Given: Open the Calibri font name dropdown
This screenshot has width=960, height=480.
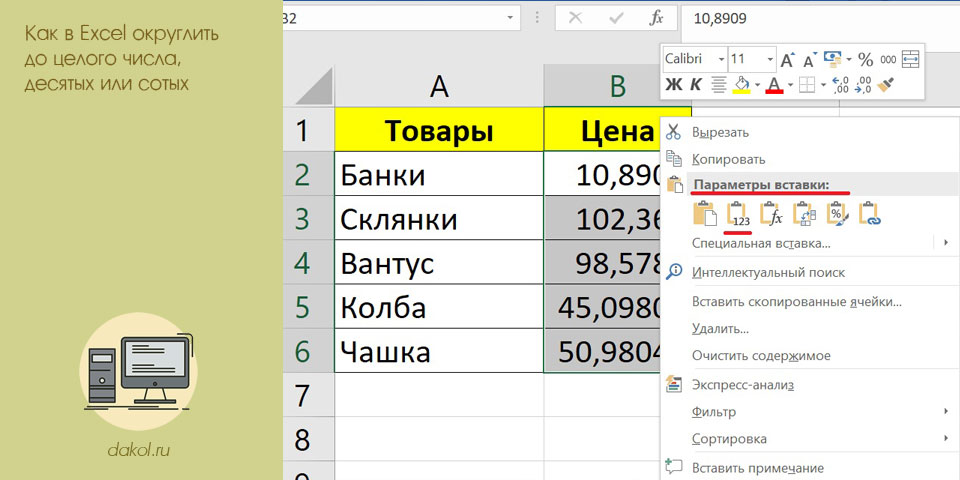Looking at the screenshot, I should coord(721,59).
